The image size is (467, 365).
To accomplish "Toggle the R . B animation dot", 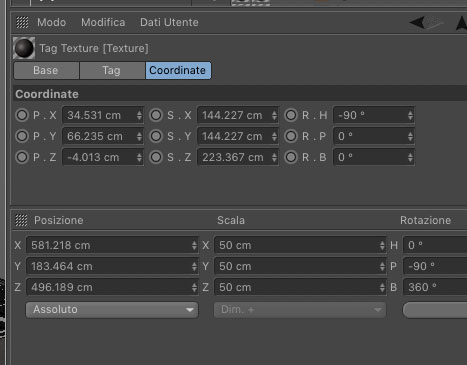I will [291, 157].
